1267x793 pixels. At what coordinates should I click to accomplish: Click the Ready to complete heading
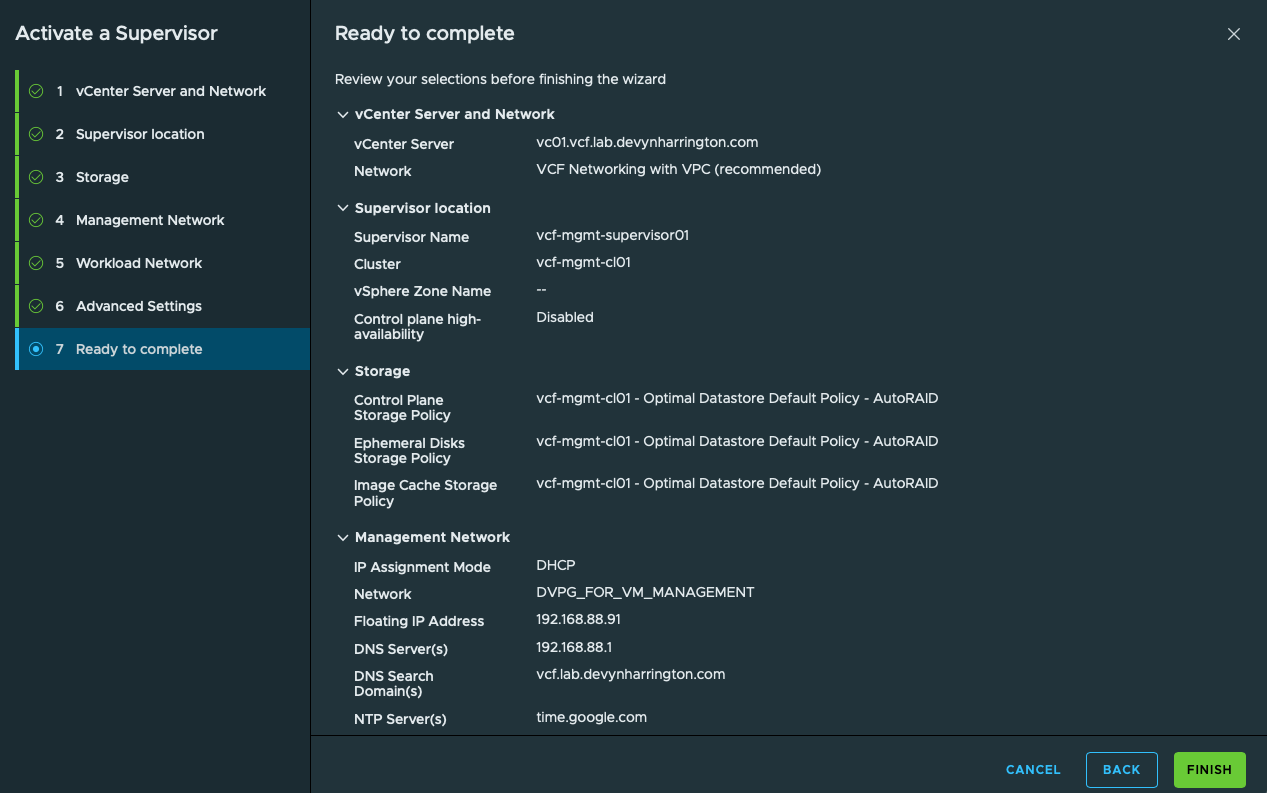click(424, 33)
